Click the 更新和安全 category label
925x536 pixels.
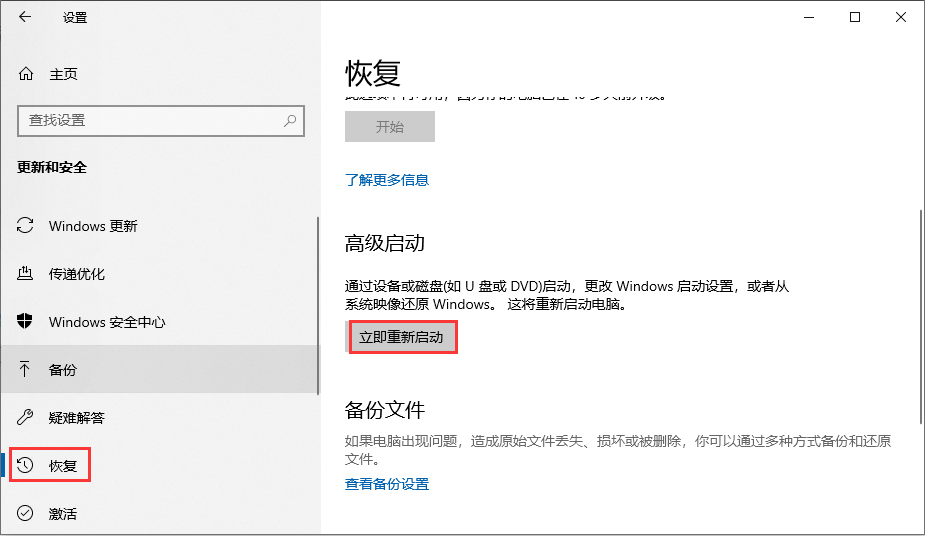(52, 167)
